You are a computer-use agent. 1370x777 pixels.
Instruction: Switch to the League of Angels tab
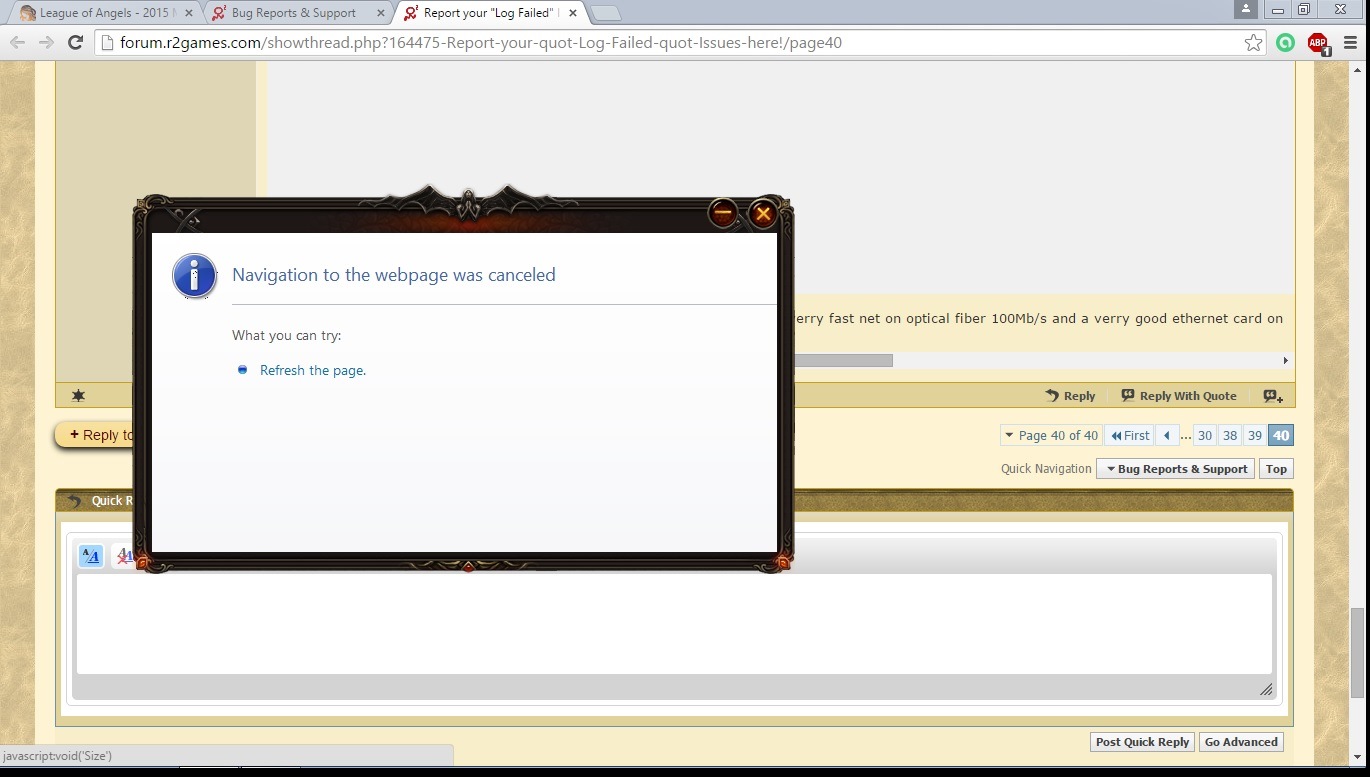point(103,13)
